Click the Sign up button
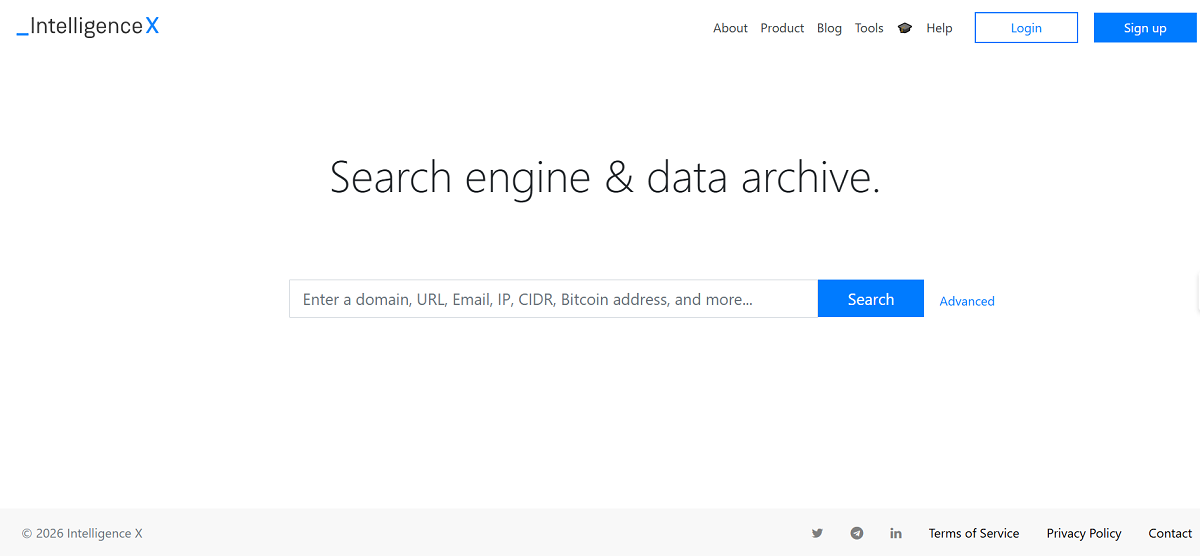This screenshot has width=1200, height=556. [1145, 28]
